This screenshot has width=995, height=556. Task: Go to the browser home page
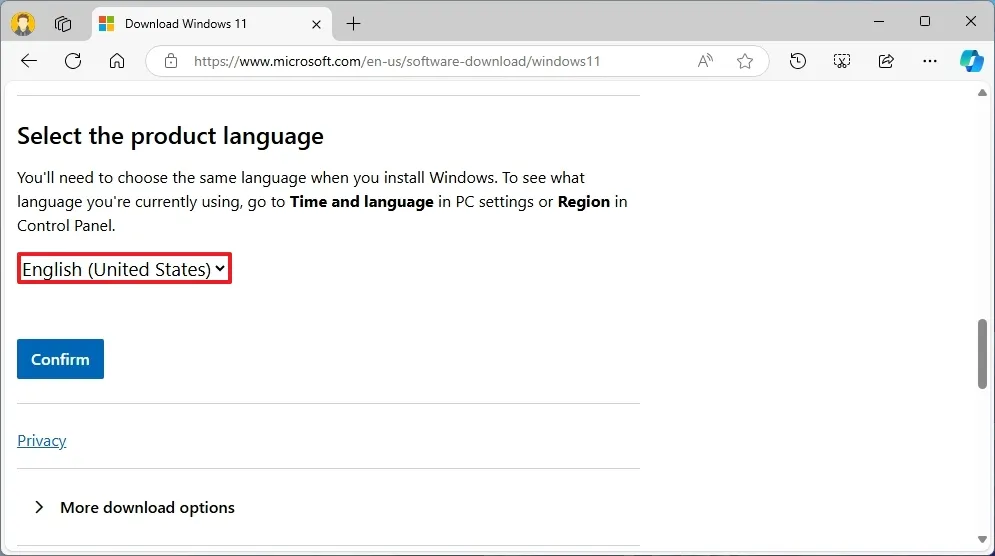coord(117,61)
